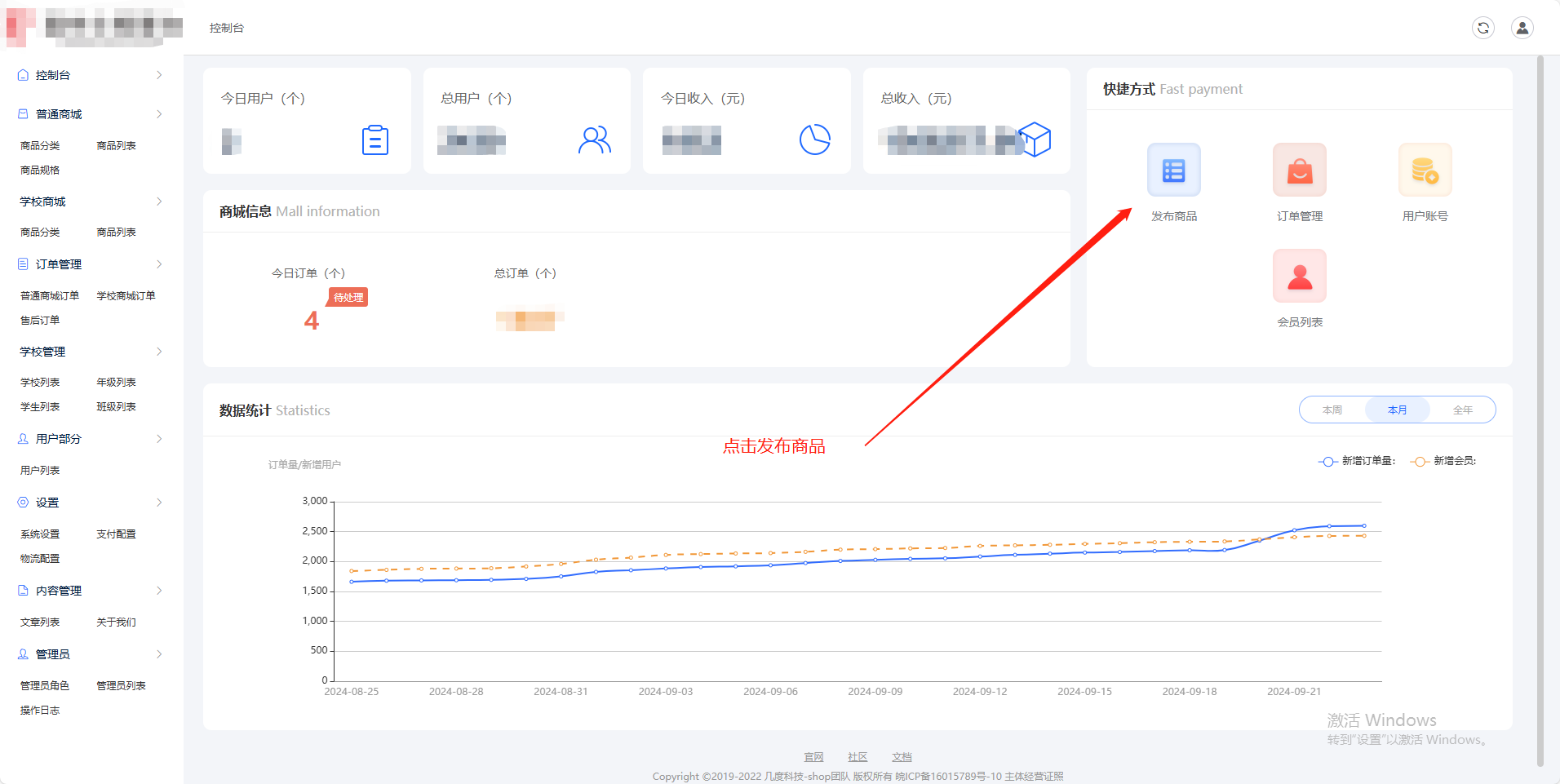Toggle the 学校管理 sidebar section chevron

click(159, 352)
